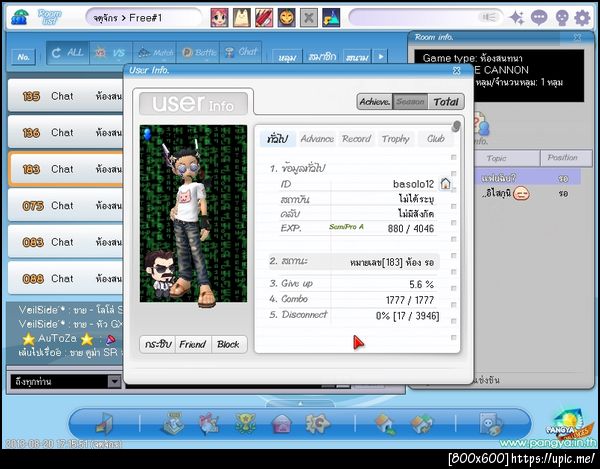Screen dimensions: 600x469
Task: Click the Block button
Action: (x=228, y=344)
